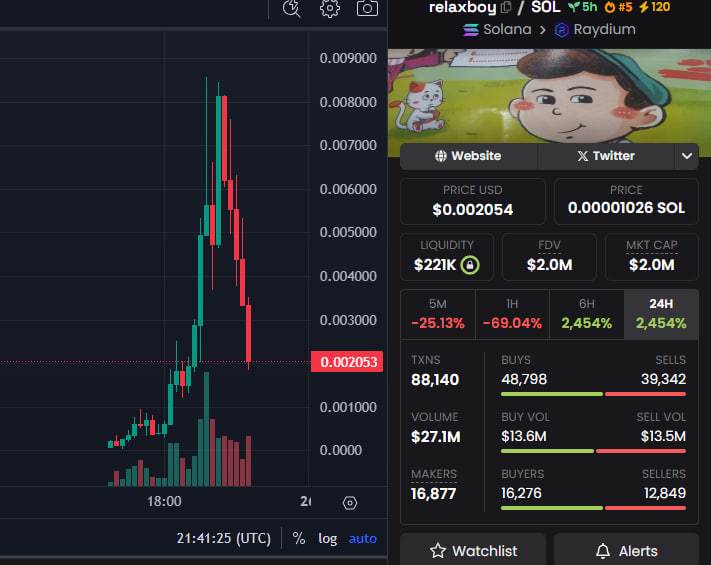Toggle percentage scale on the chart
The width and height of the screenshot is (711, 565).
tap(299, 538)
